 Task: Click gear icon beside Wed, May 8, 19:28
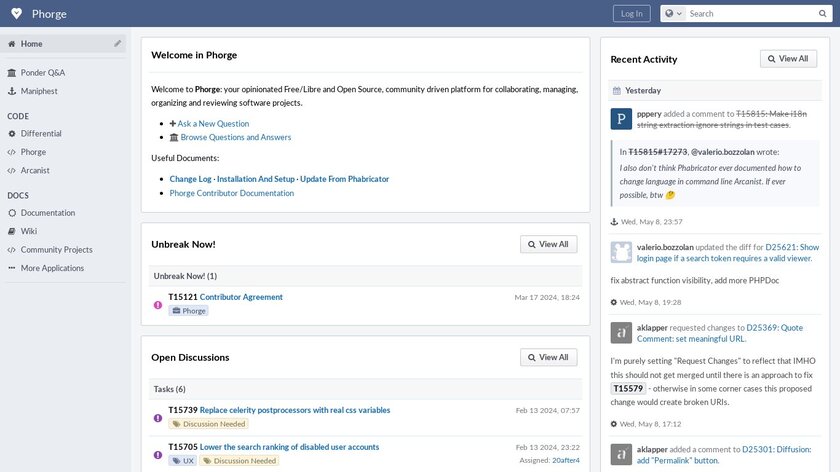(x=614, y=302)
